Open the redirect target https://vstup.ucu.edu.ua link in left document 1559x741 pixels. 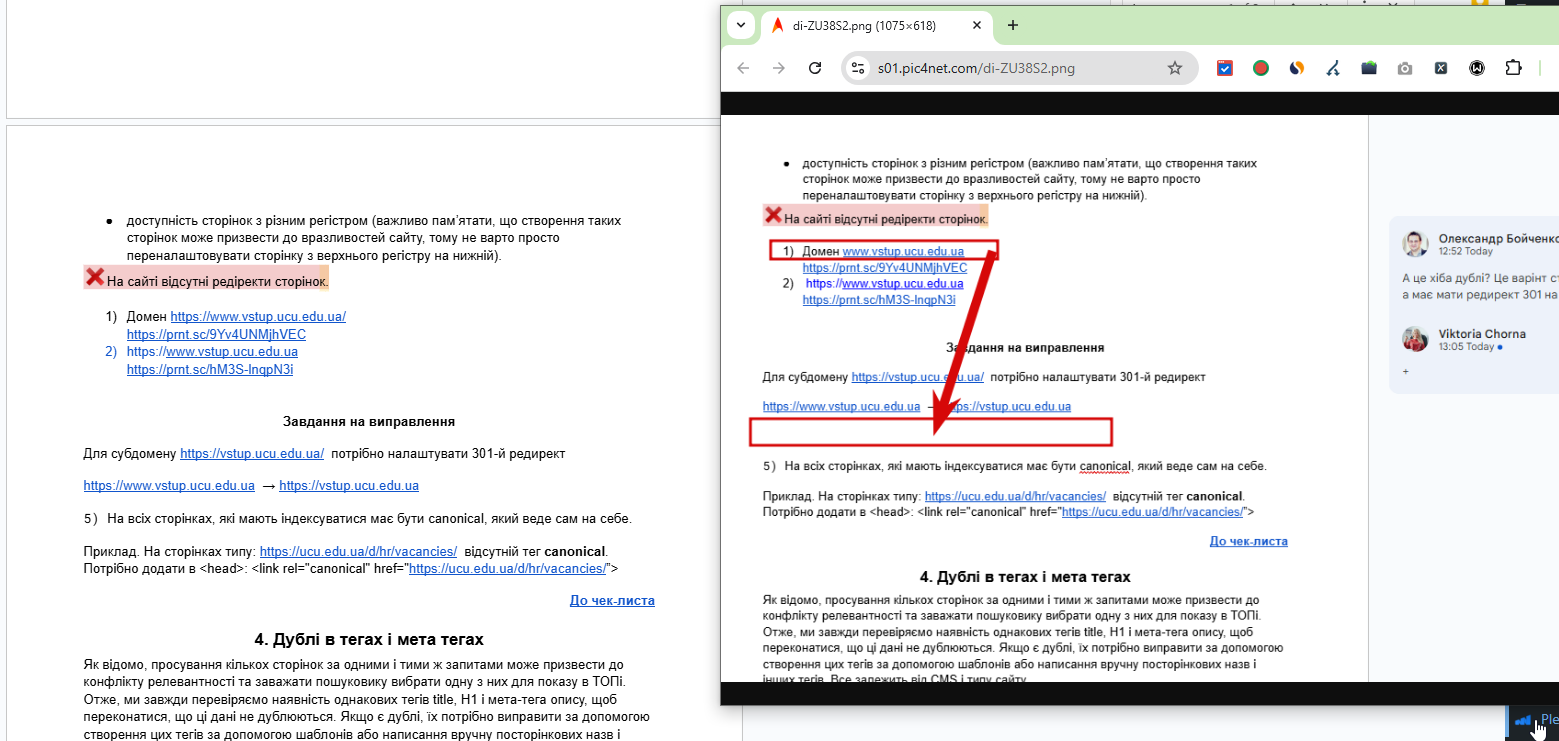point(349,486)
